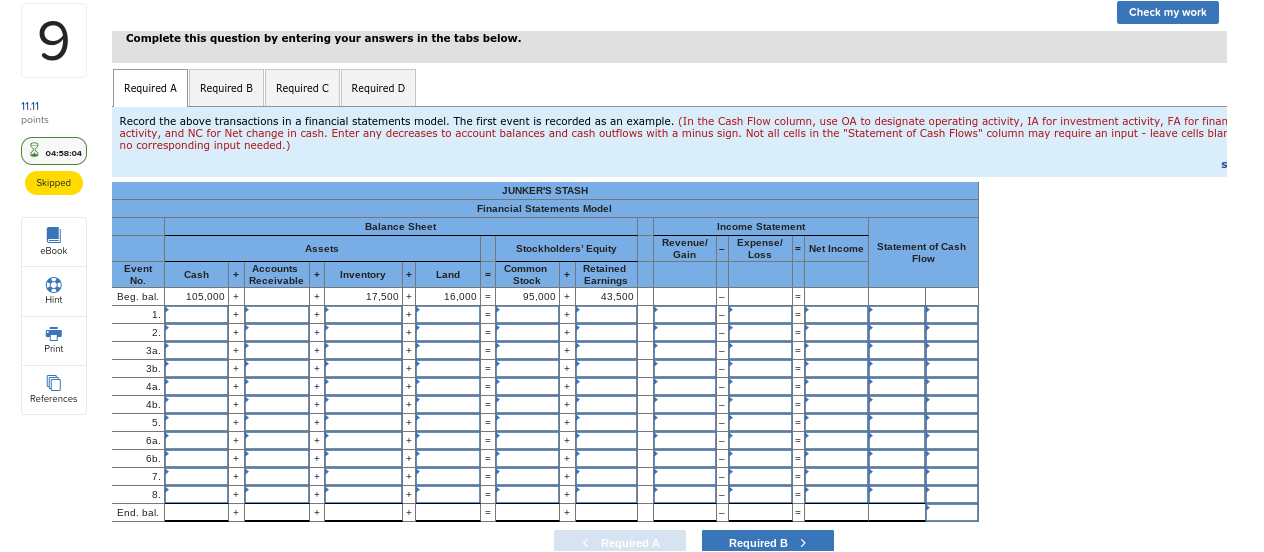Click the Accounts Receivable column header
1264x552 pixels.
pyautogui.click(x=276, y=275)
